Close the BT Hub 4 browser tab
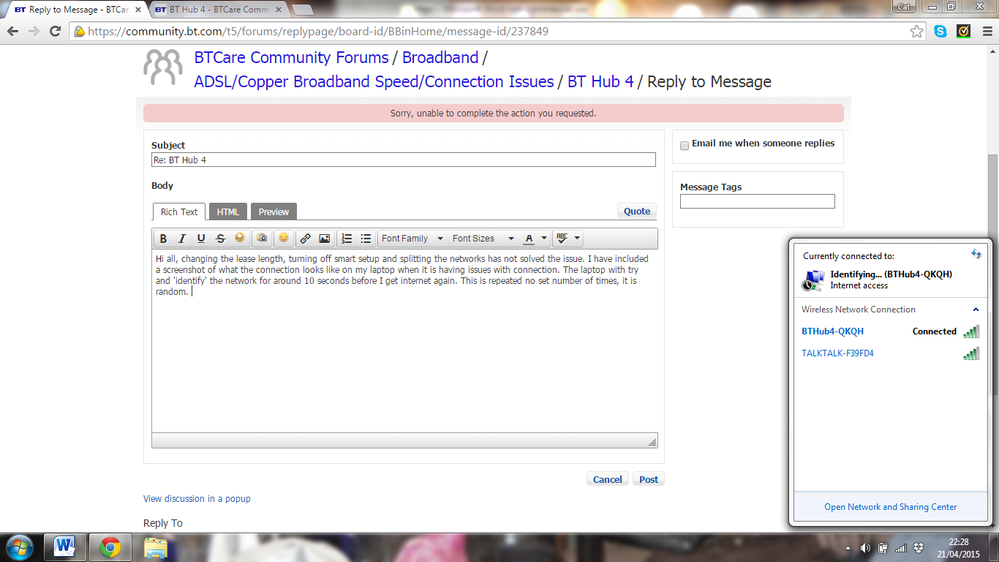 (278, 10)
